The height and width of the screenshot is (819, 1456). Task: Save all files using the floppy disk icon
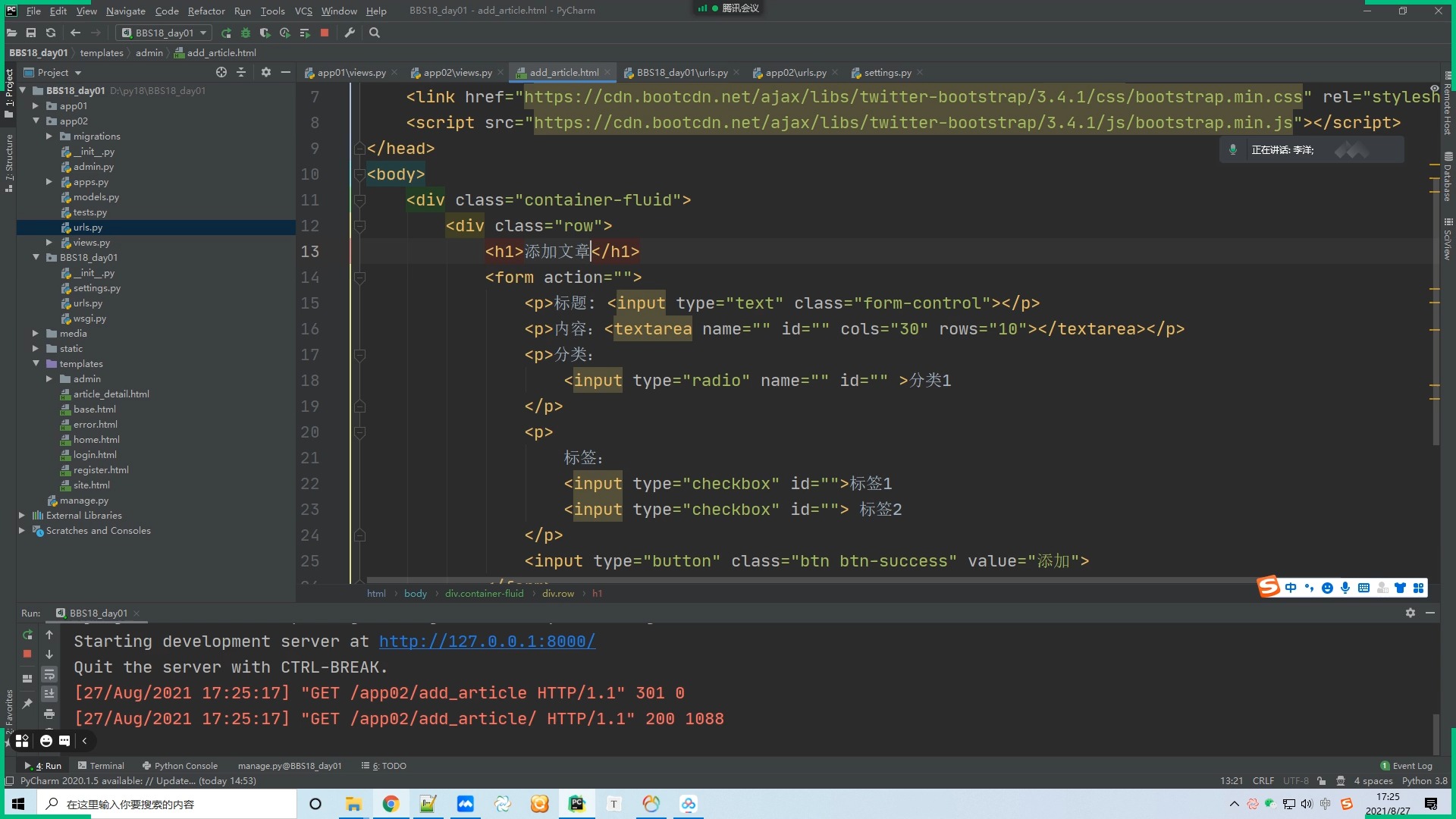31,33
